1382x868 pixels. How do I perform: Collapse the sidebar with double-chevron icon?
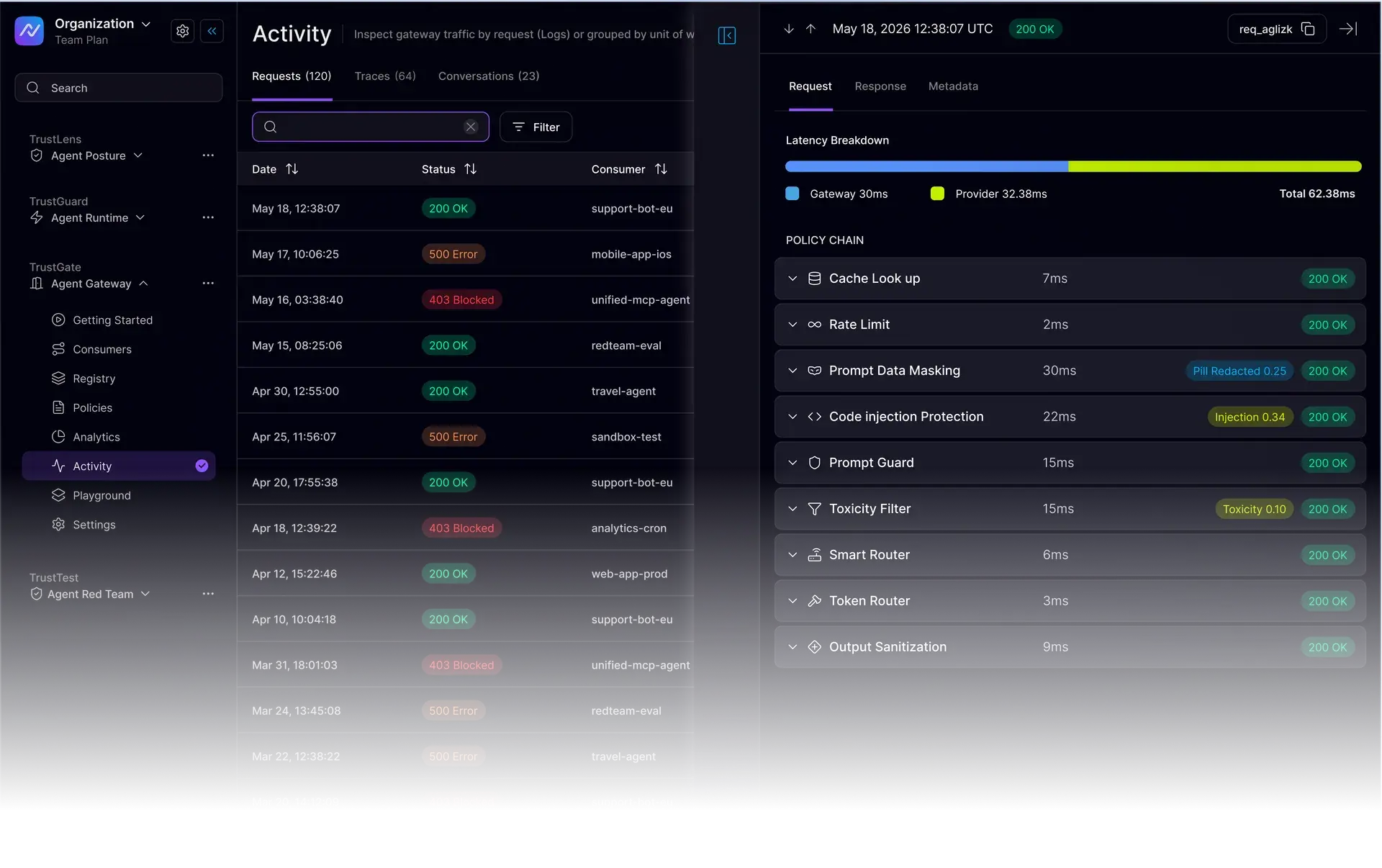click(212, 31)
